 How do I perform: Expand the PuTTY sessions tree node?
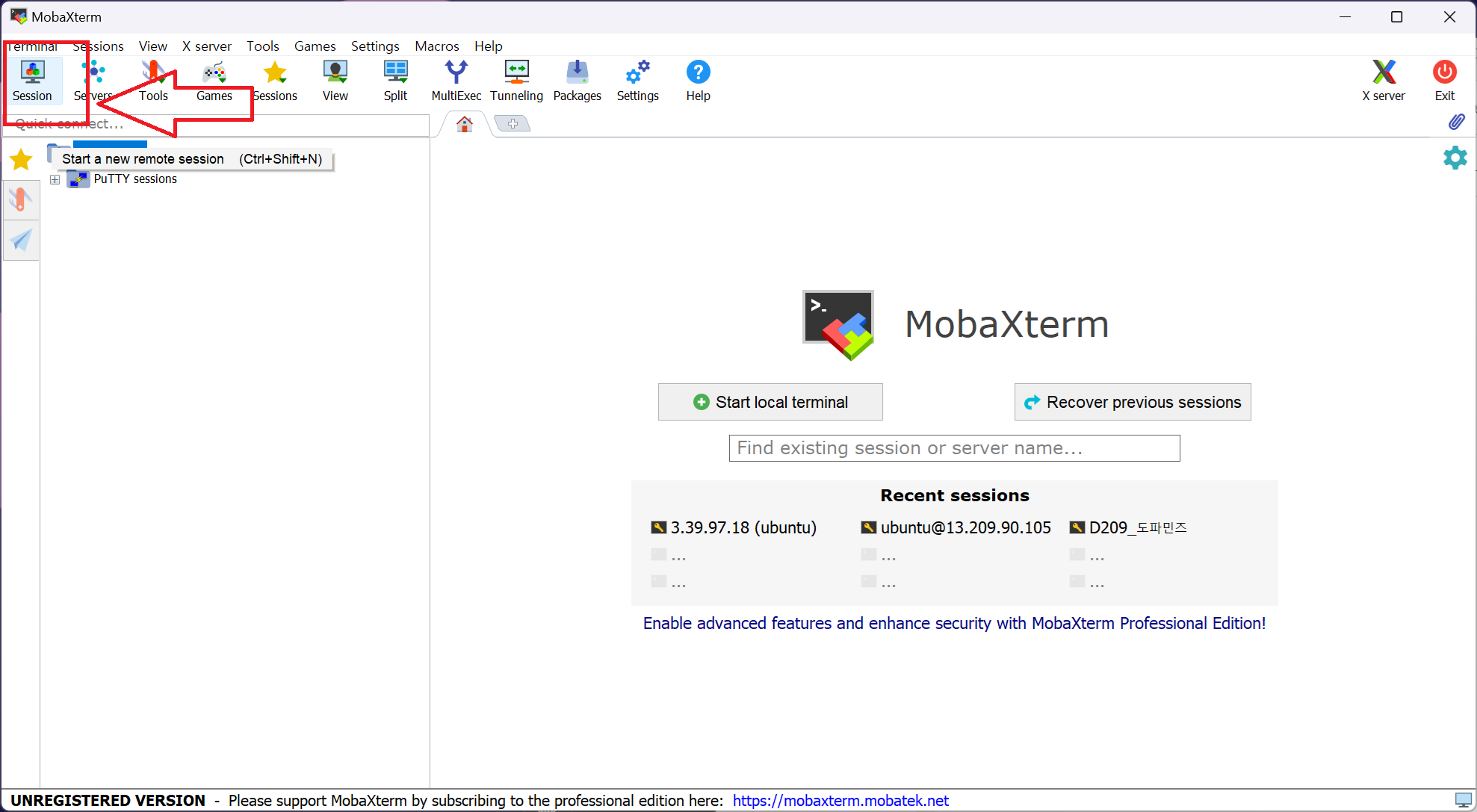click(55, 179)
